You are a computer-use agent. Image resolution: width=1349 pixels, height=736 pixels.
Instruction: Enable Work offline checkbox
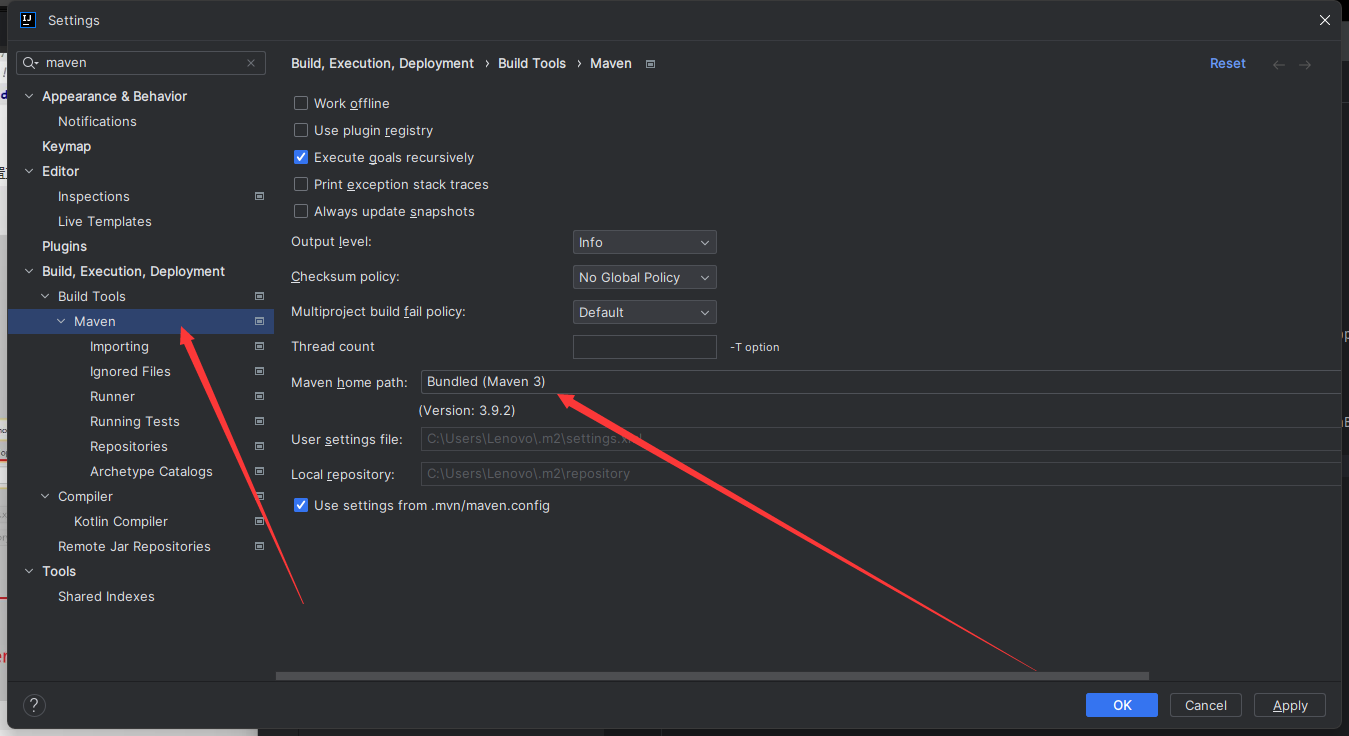coord(301,103)
